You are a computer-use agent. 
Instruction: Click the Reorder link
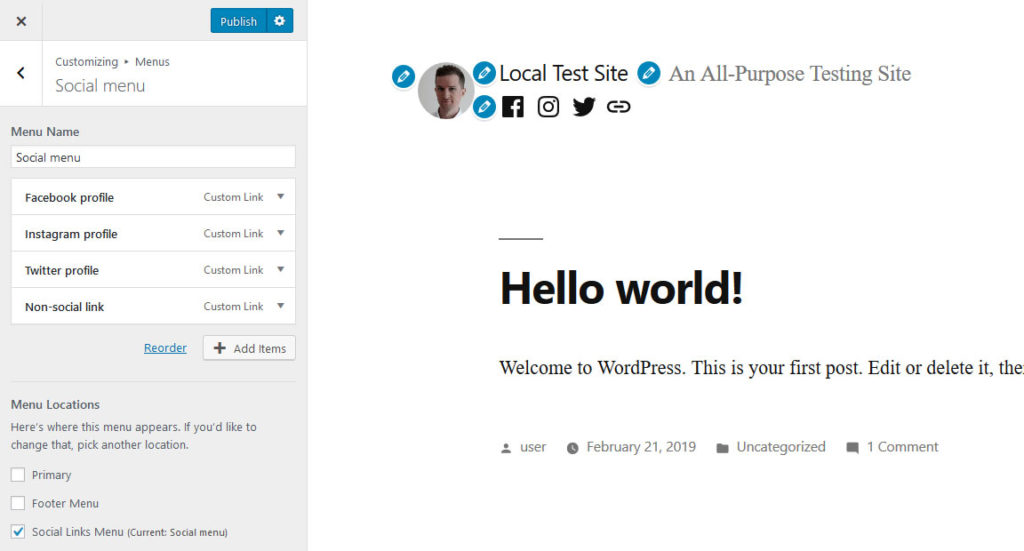pyautogui.click(x=165, y=348)
